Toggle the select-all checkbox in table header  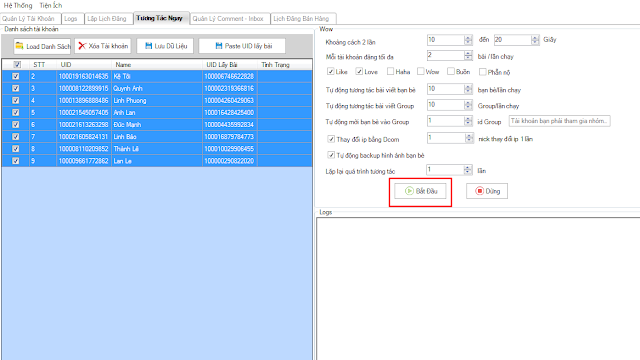17,64
